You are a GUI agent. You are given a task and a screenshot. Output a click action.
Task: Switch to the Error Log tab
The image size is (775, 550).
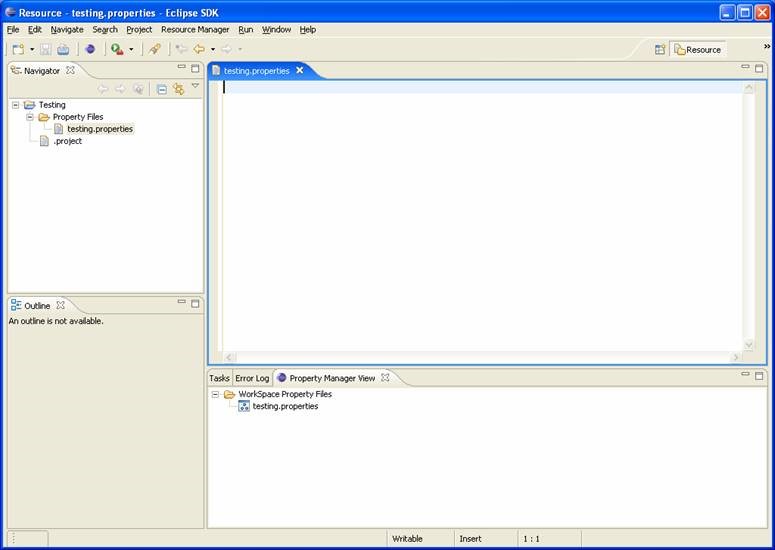click(252, 378)
